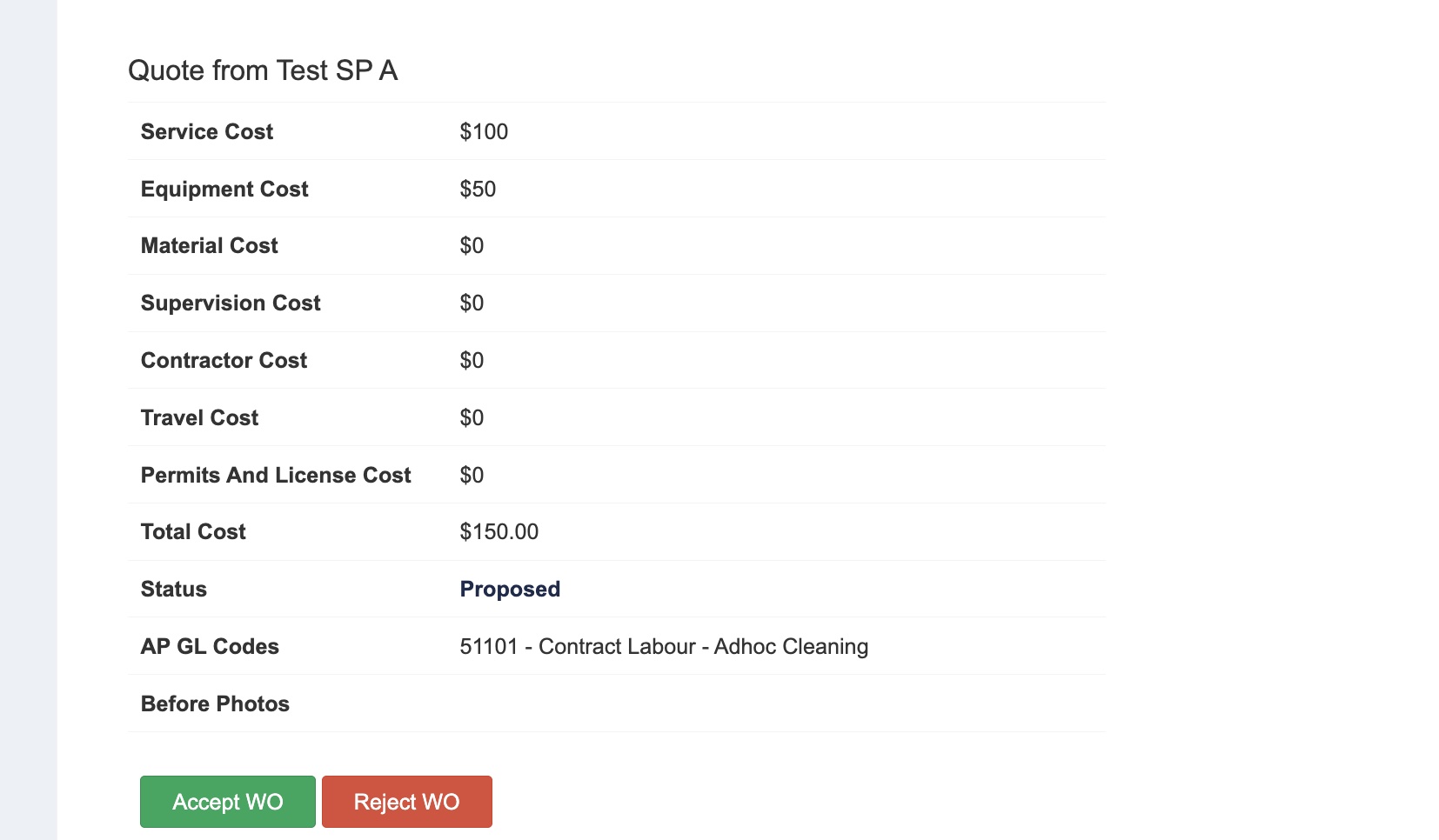Image resolution: width=1439 pixels, height=840 pixels.
Task: Select the Supervision Cost label
Action: tap(231, 303)
